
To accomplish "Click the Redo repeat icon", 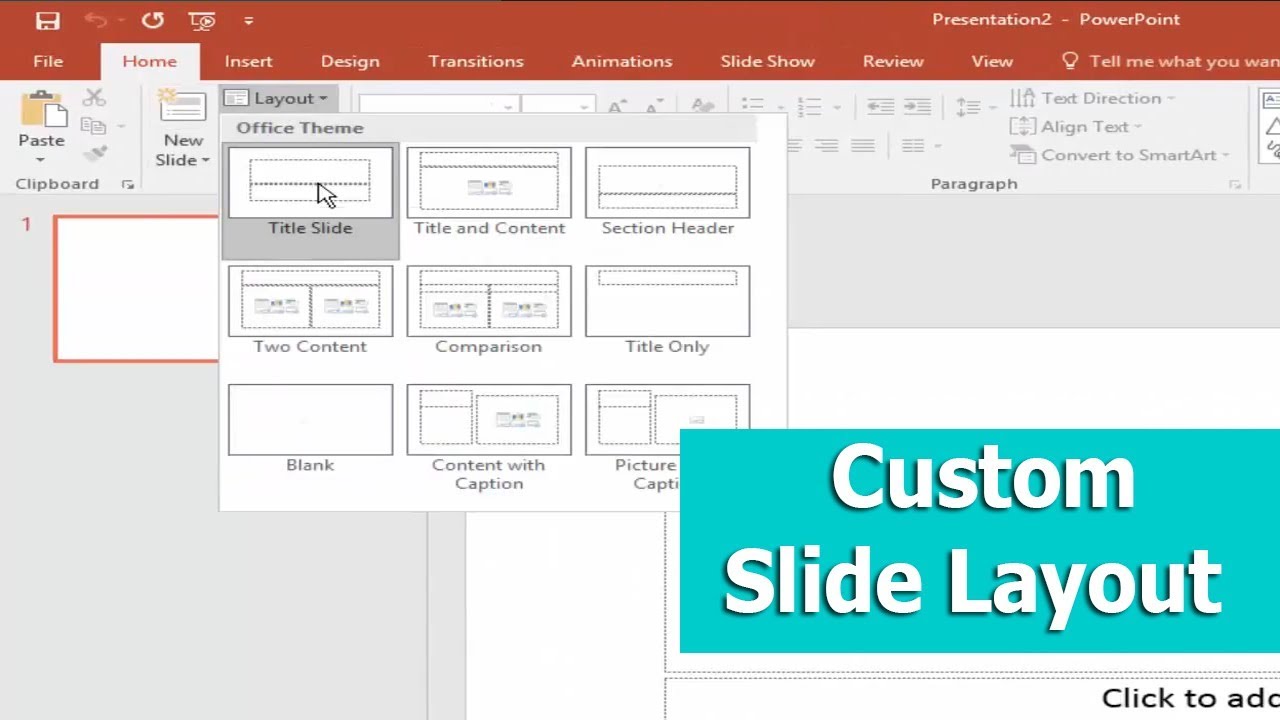I will pos(152,20).
